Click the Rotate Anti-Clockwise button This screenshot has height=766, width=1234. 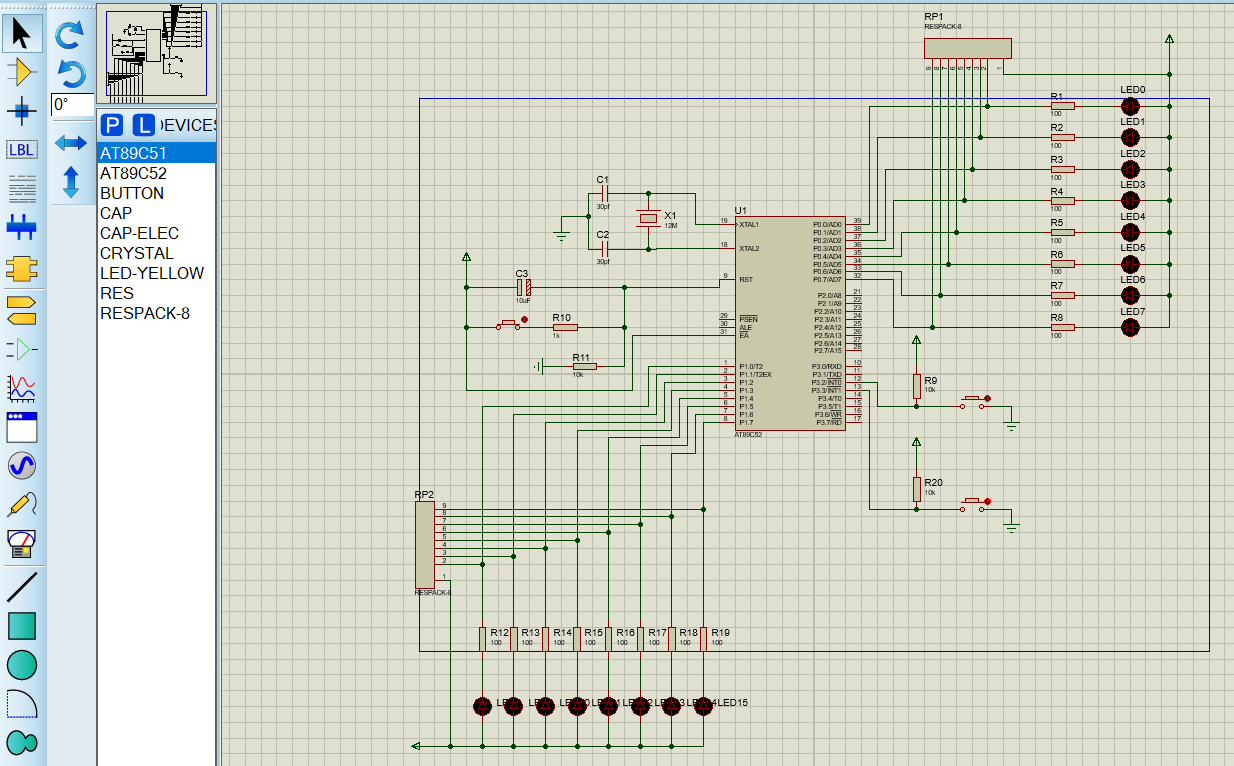pyautogui.click(x=70, y=73)
